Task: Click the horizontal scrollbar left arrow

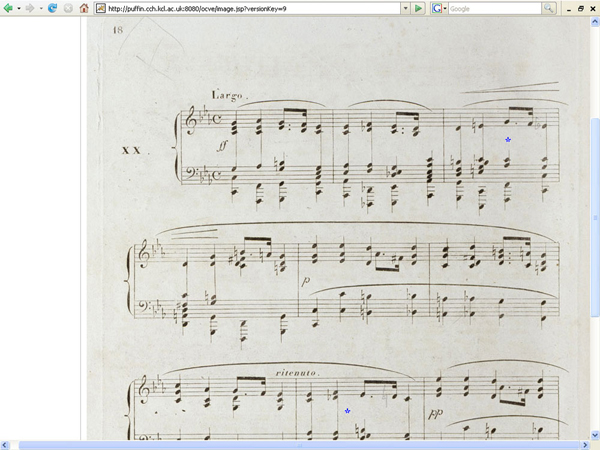Action: (x=5, y=444)
